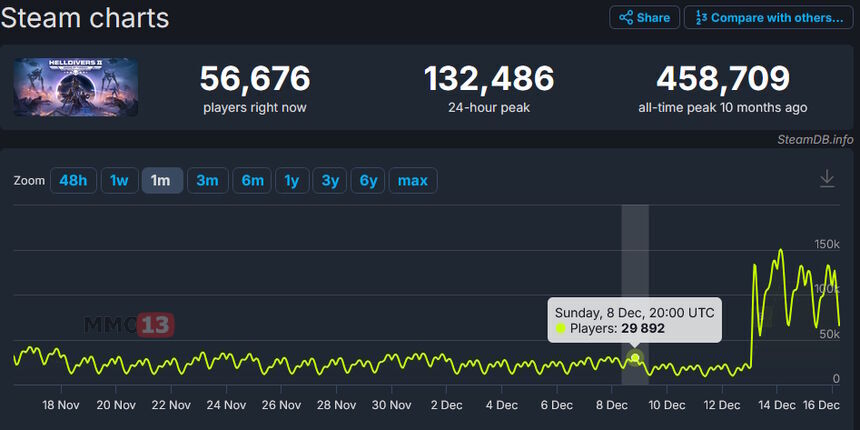
Task: Open Compare with others option
Action: [768, 18]
